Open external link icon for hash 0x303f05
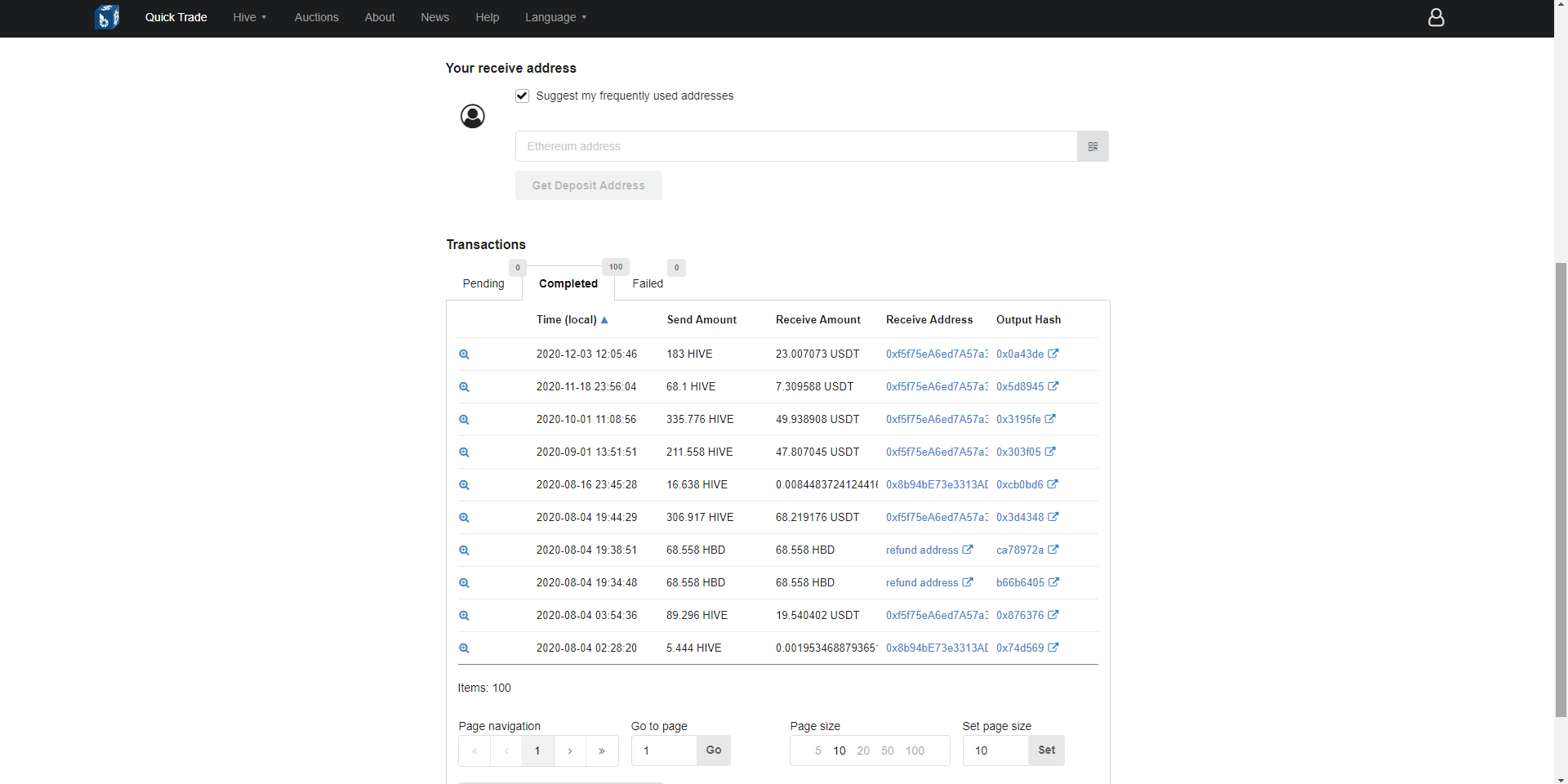Screen dimensions: 1568x784 tap(1050, 452)
